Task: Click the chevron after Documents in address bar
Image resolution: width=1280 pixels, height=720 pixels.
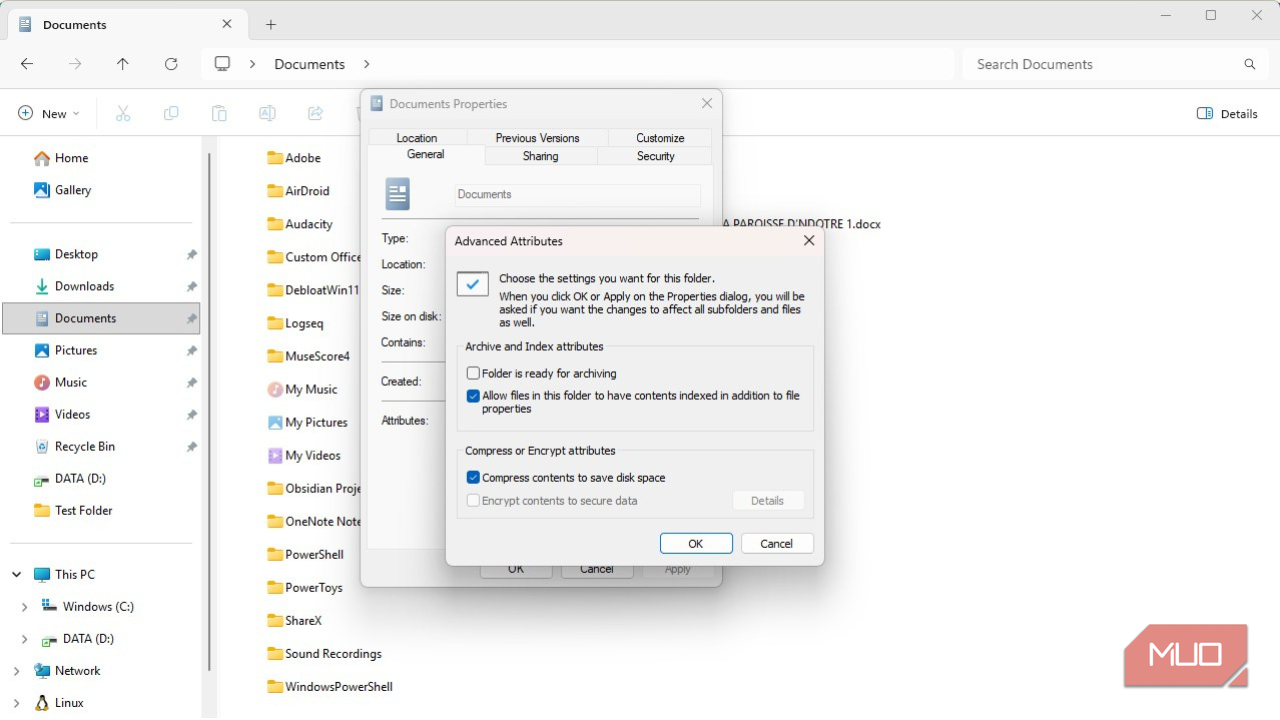Action: (367, 64)
